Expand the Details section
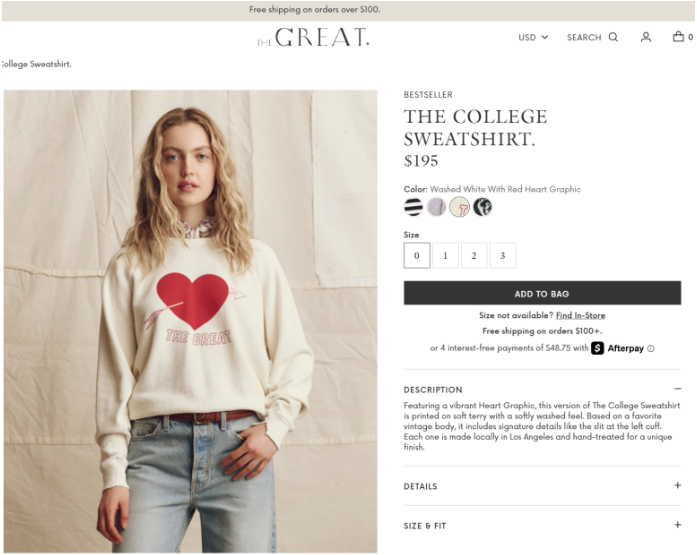Screen dimensions: 697x555 click(x=542, y=486)
